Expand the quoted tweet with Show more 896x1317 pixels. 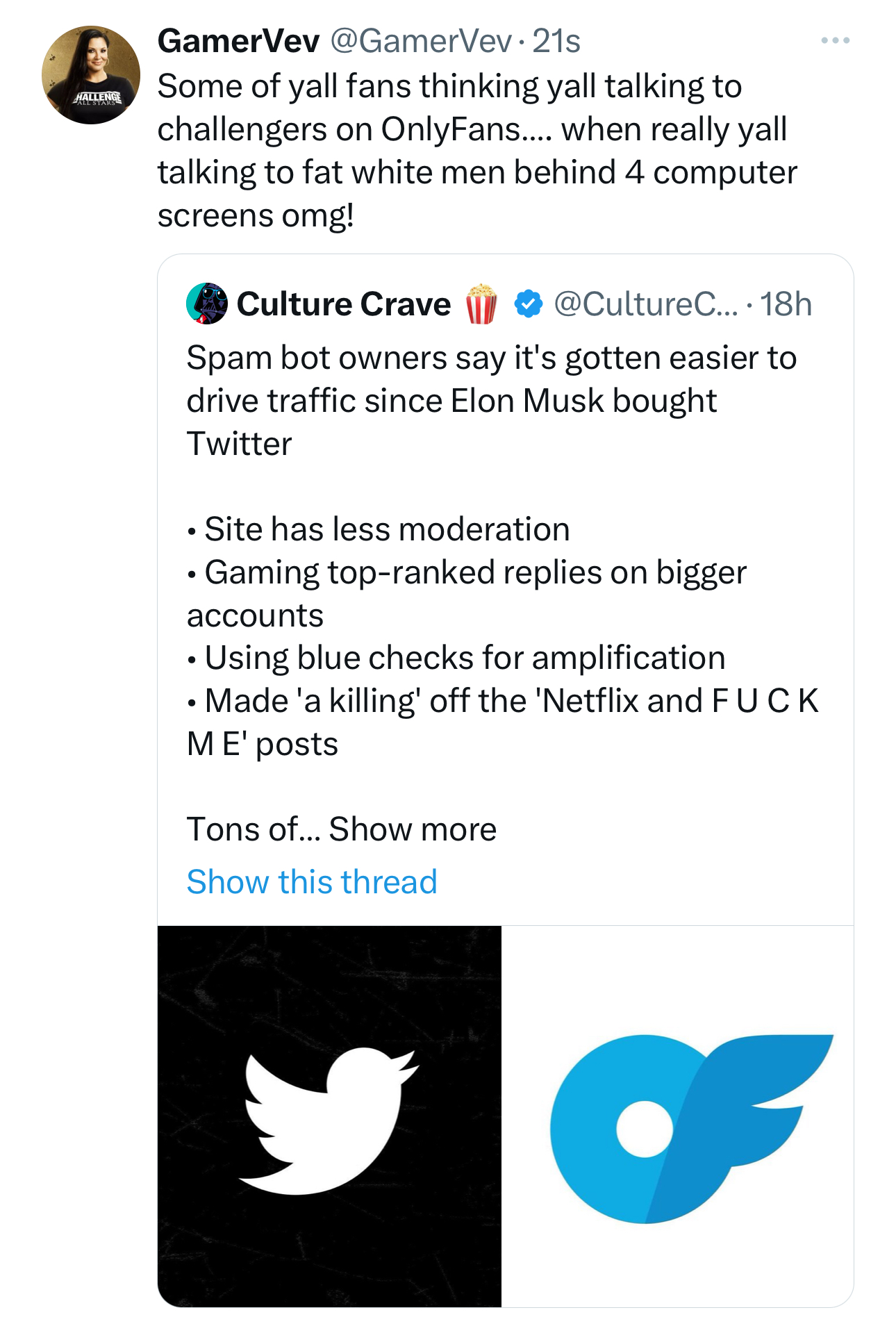413,829
